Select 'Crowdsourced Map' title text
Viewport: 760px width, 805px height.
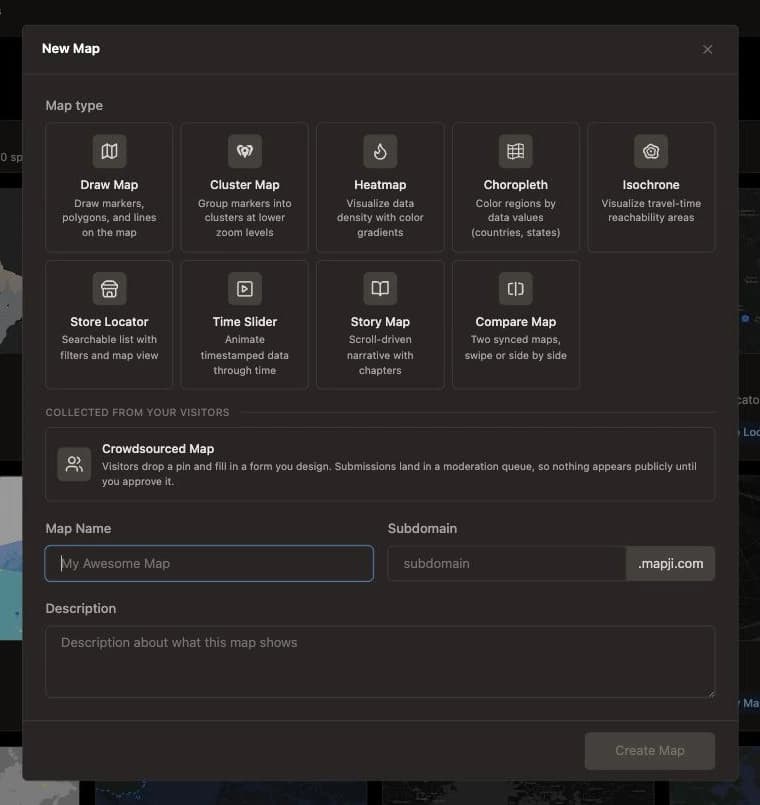point(158,449)
